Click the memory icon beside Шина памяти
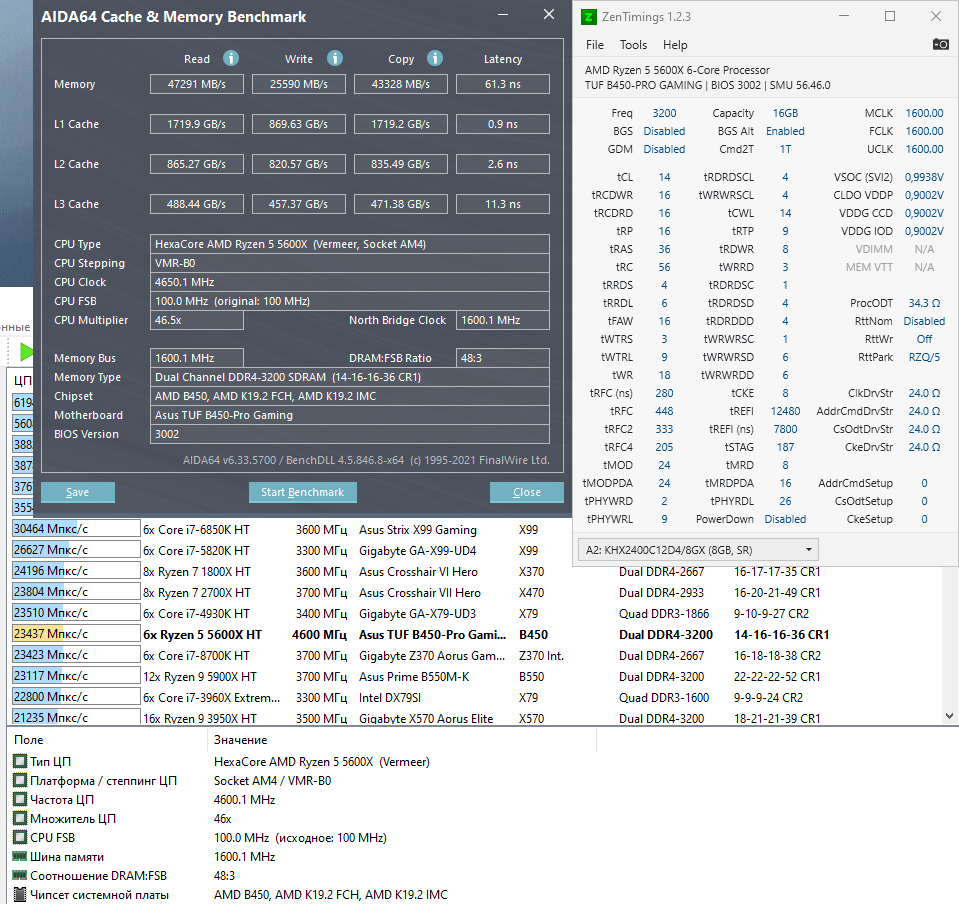959x904 pixels. [20, 856]
